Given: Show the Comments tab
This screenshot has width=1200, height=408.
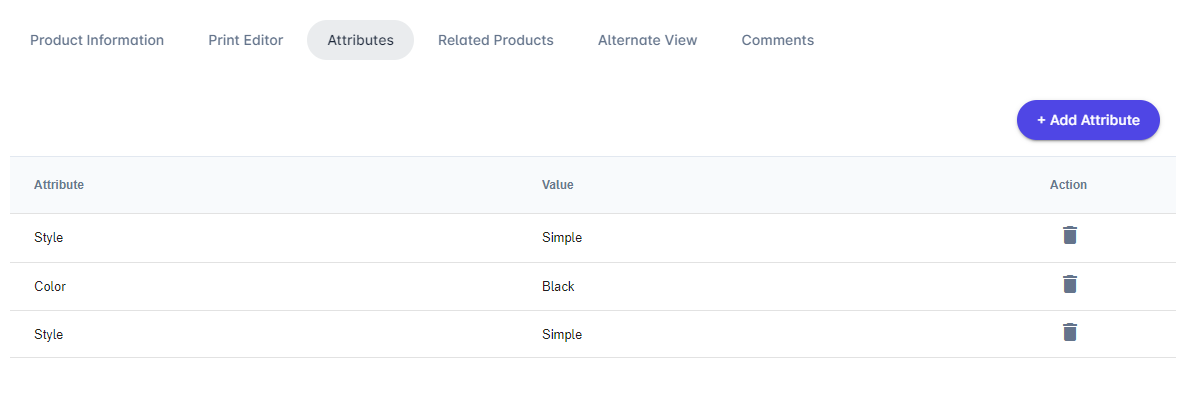Looking at the screenshot, I should point(778,40).
